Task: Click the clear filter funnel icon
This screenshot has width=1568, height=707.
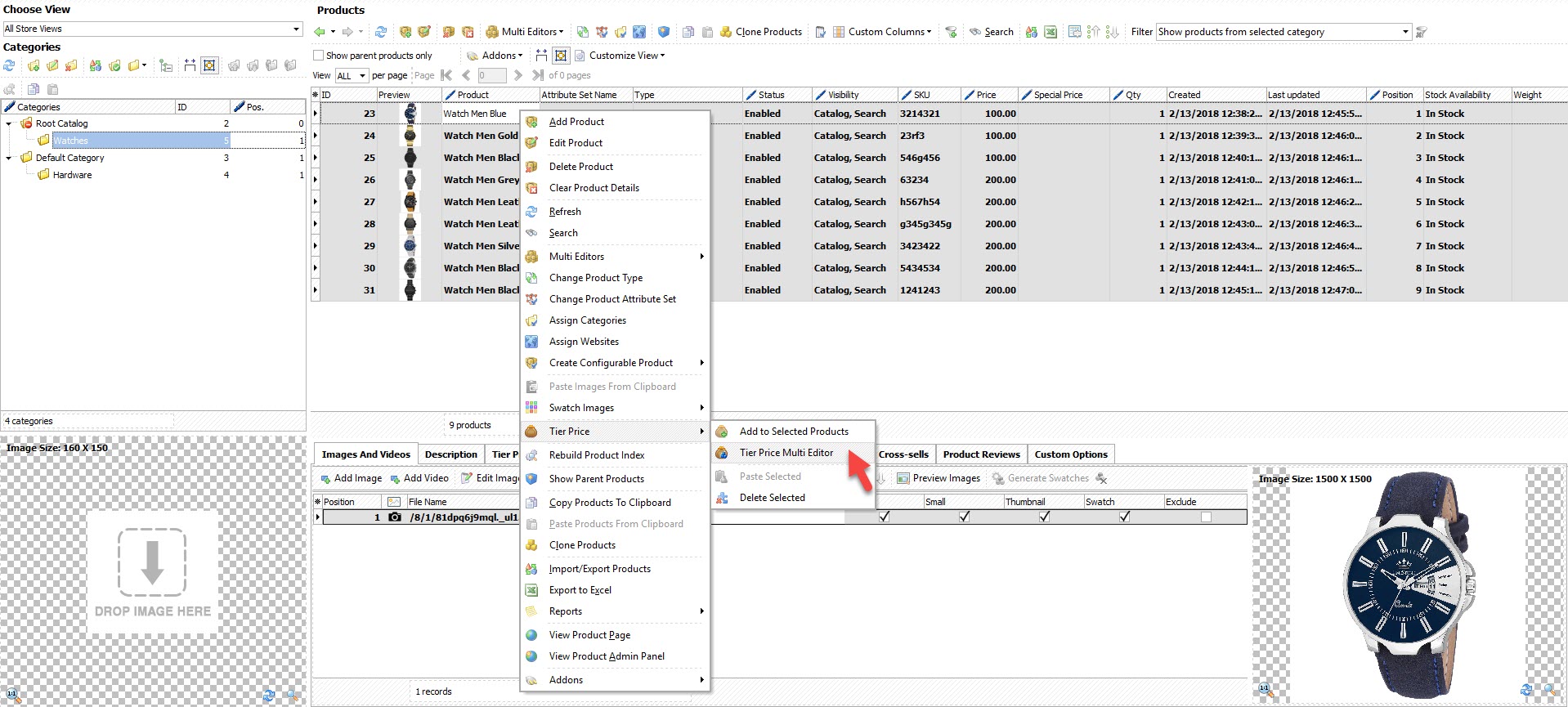Action: click(1422, 32)
